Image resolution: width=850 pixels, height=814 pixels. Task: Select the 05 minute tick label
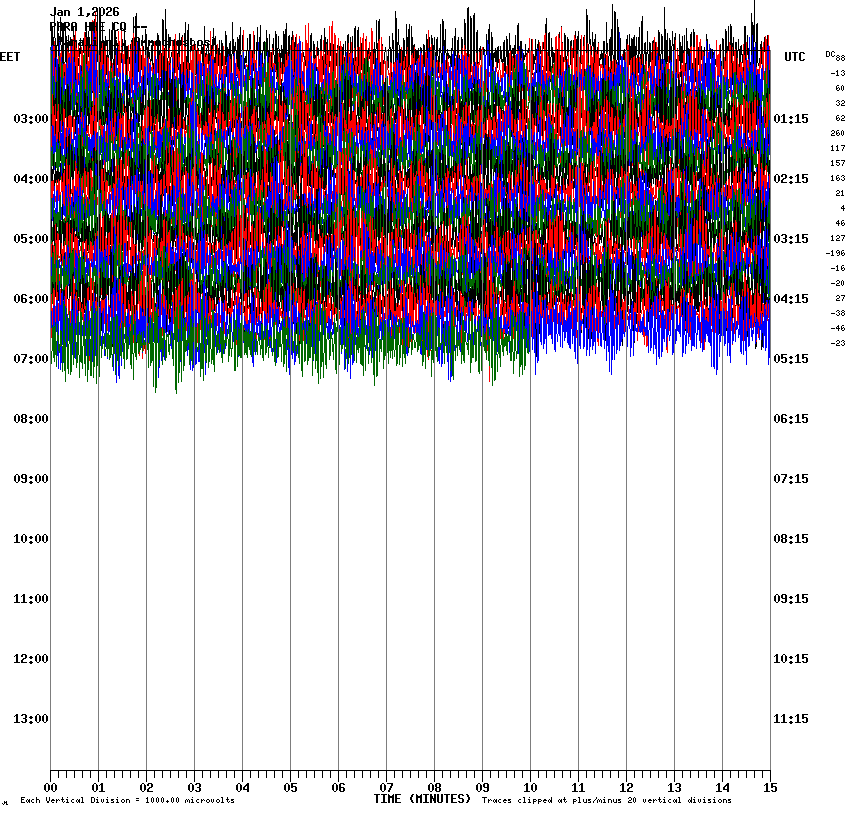pyautogui.click(x=290, y=787)
